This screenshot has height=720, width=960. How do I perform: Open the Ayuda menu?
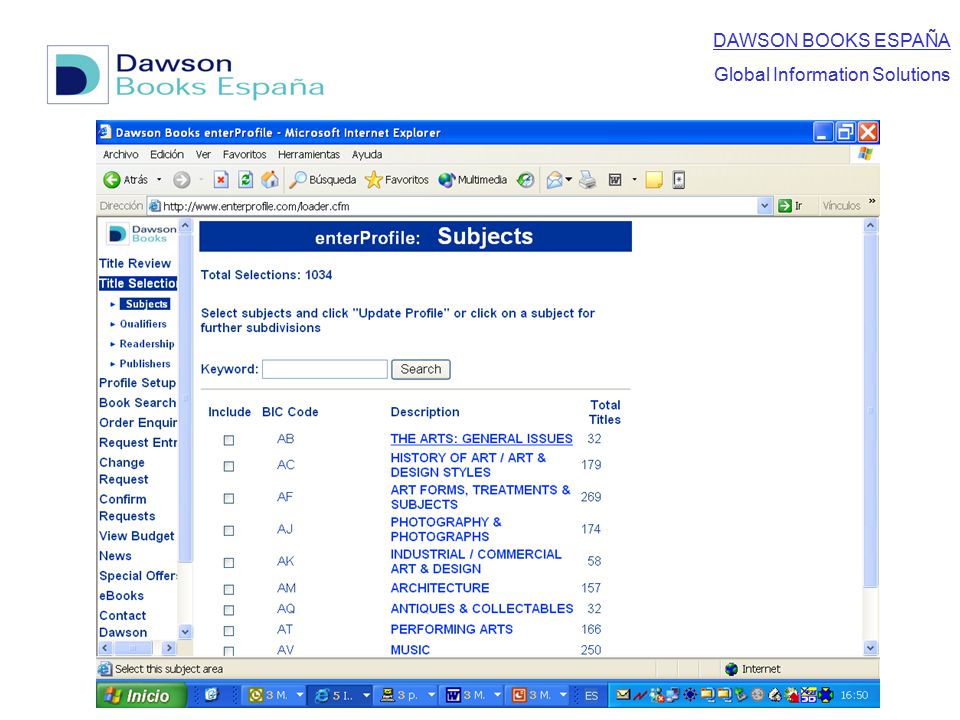pos(367,154)
